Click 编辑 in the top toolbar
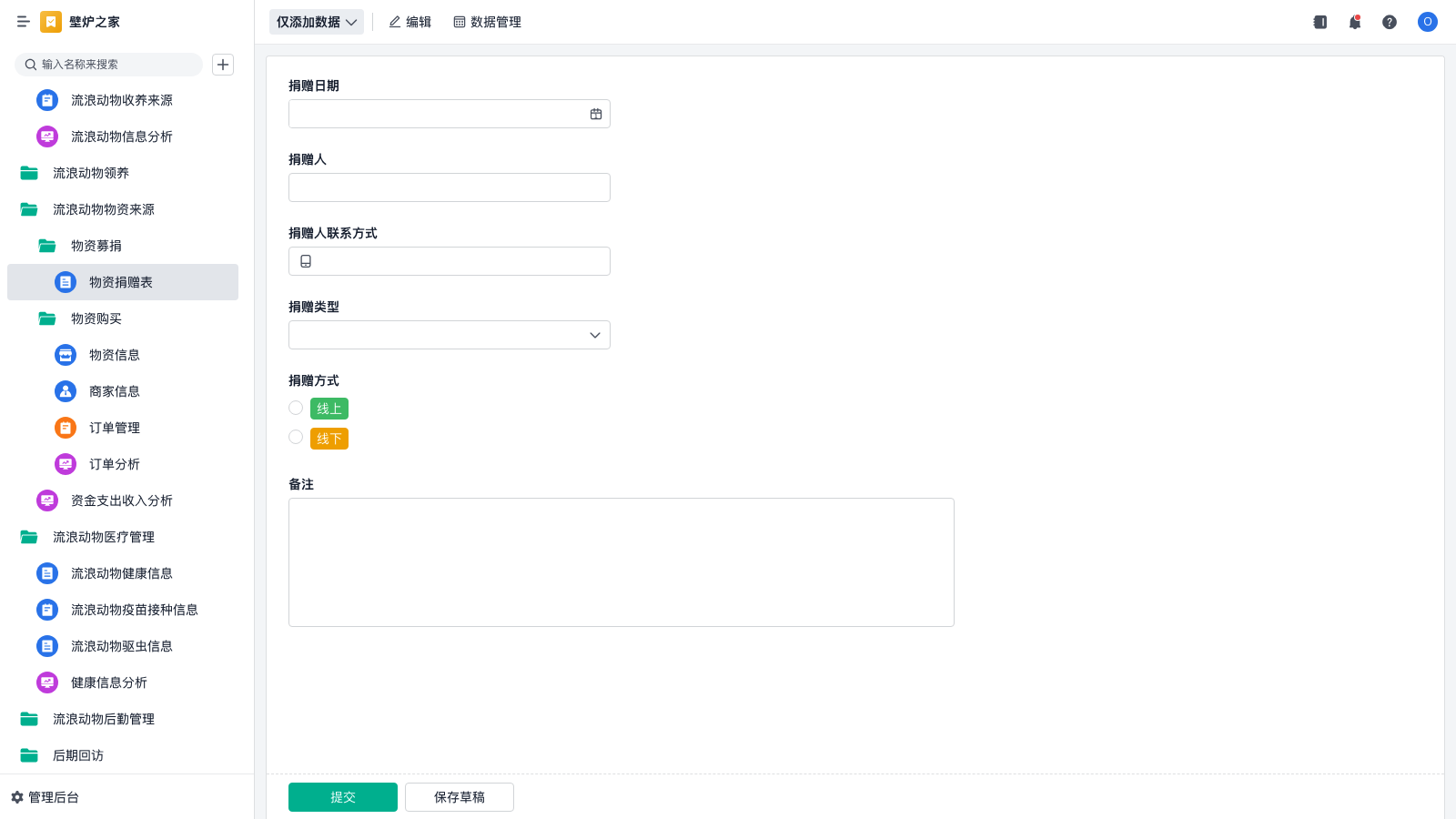 click(409, 22)
